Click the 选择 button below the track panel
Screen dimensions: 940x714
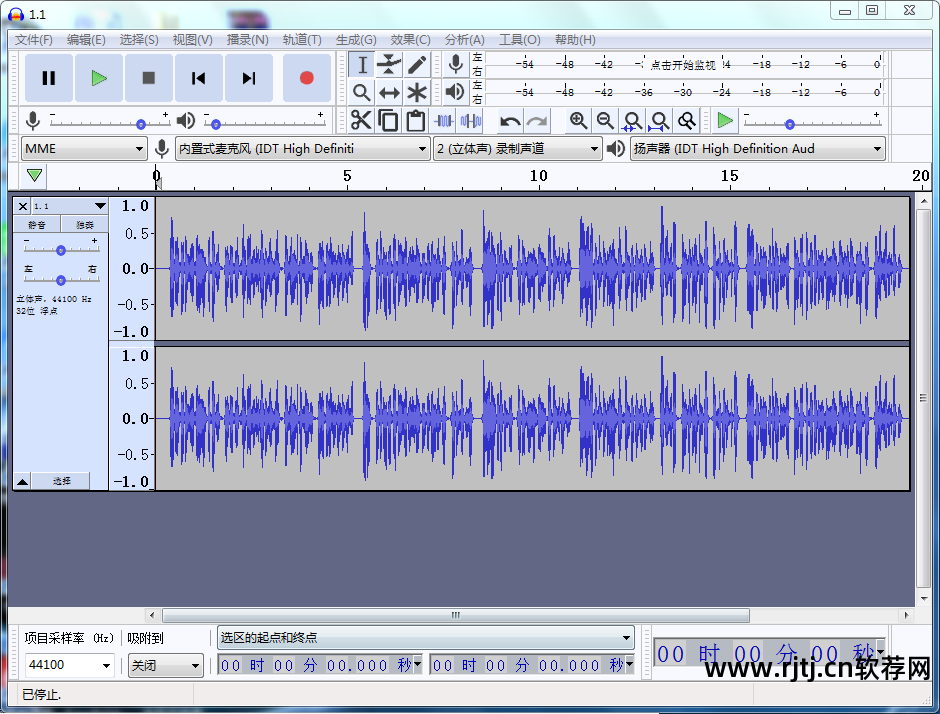62,481
